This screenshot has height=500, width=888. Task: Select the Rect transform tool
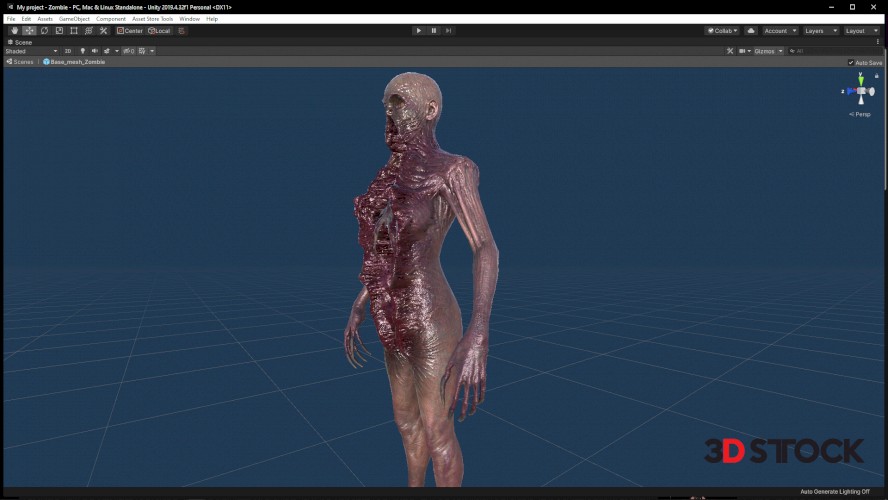click(x=74, y=31)
